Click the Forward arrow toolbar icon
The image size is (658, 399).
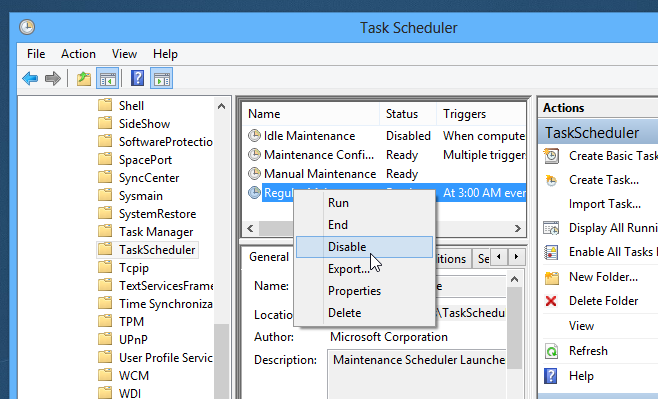tap(52, 78)
